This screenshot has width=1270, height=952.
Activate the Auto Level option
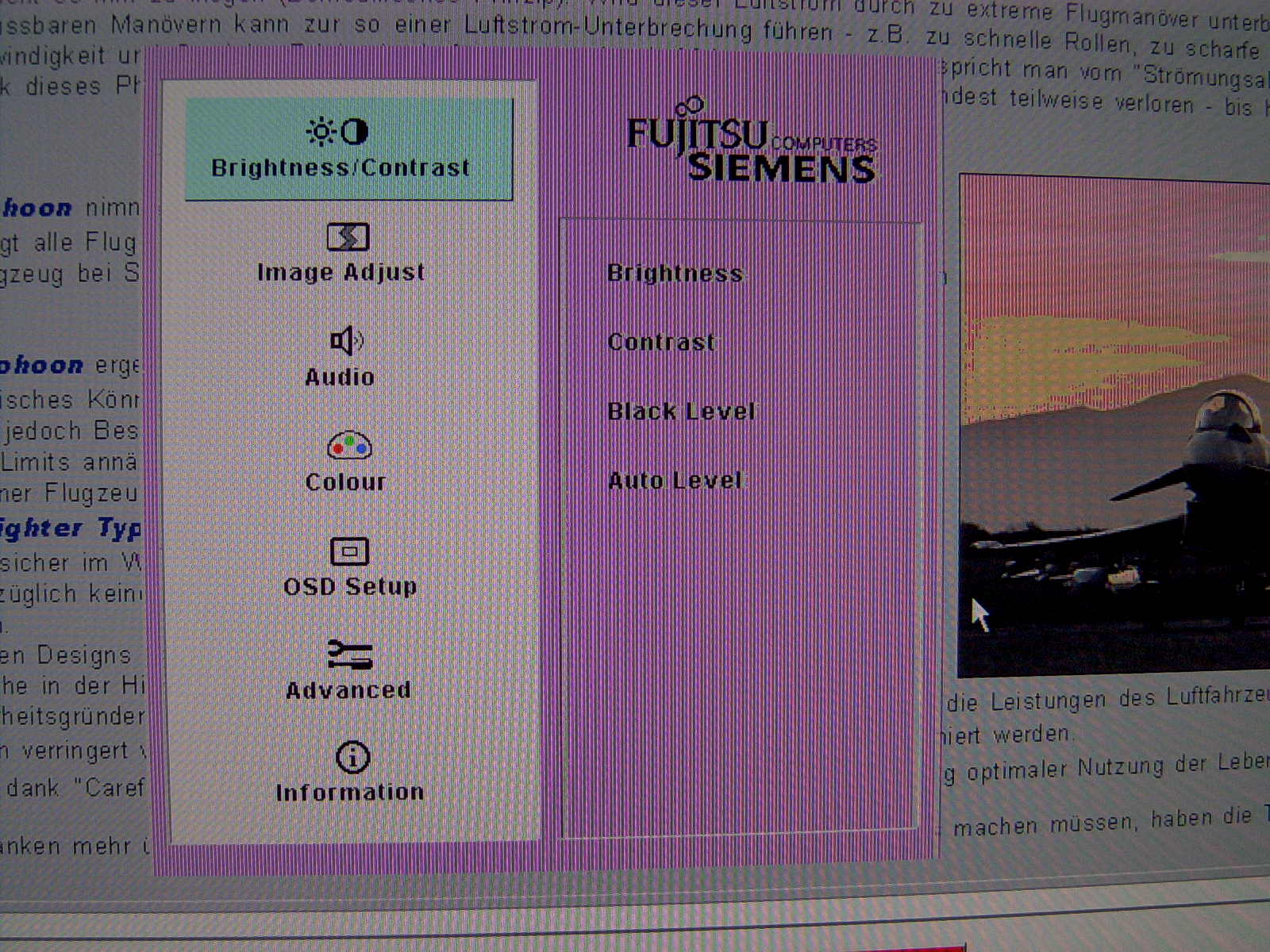(675, 481)
